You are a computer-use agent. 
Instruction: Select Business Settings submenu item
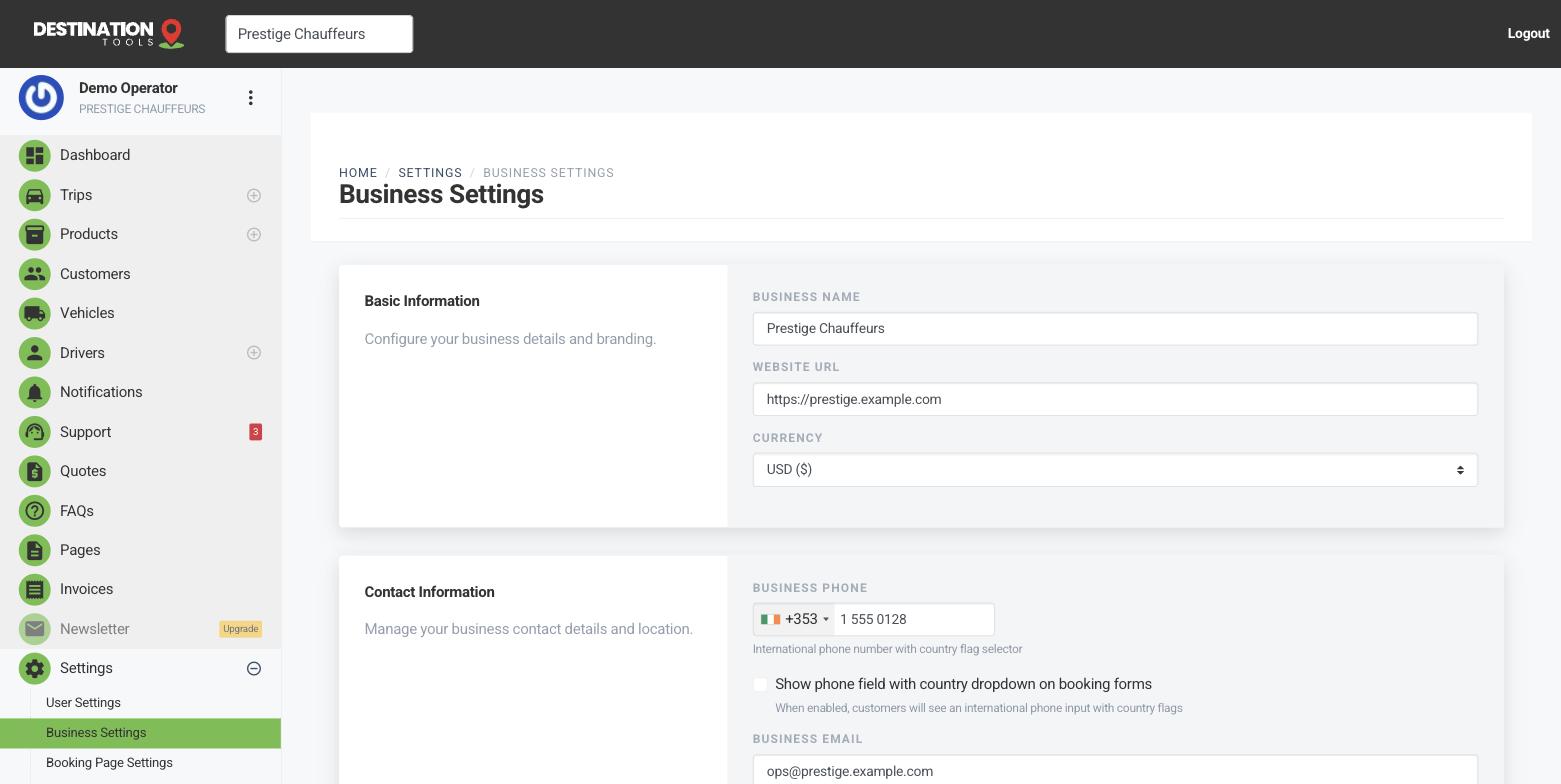click(140, 733)
